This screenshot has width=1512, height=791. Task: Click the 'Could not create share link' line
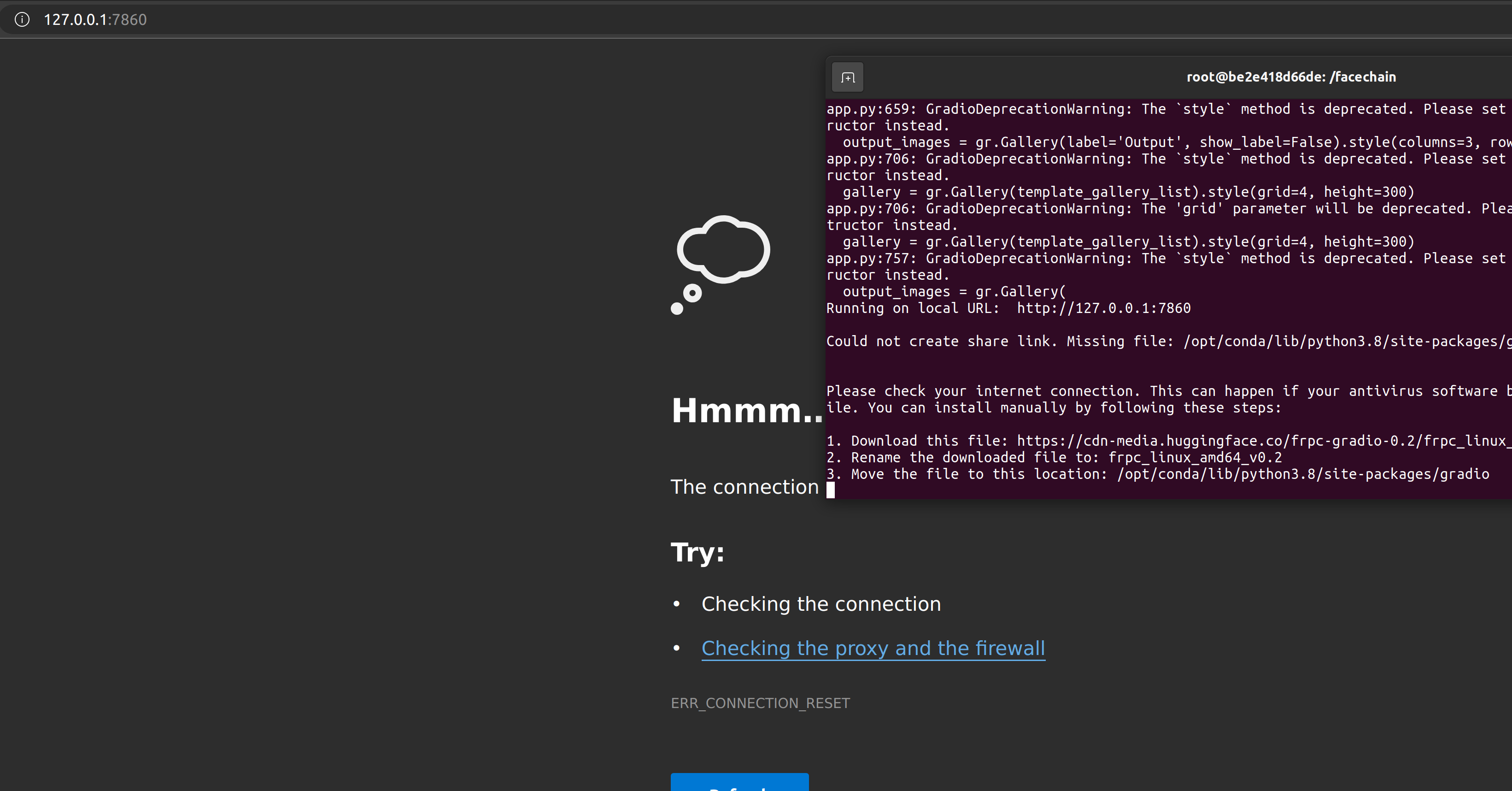tap(1169, 342)
